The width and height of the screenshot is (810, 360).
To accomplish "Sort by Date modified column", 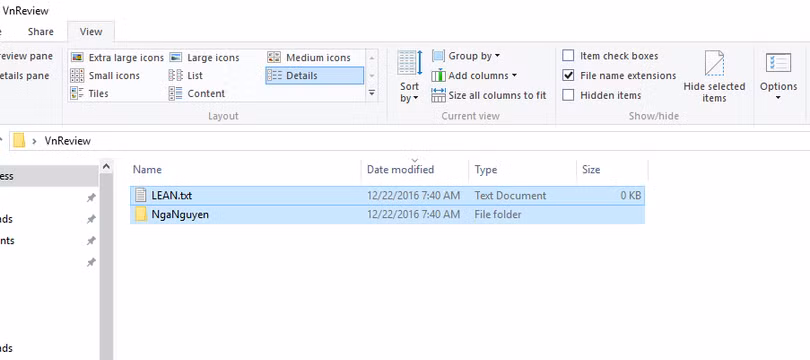I will tap(415, 169).
